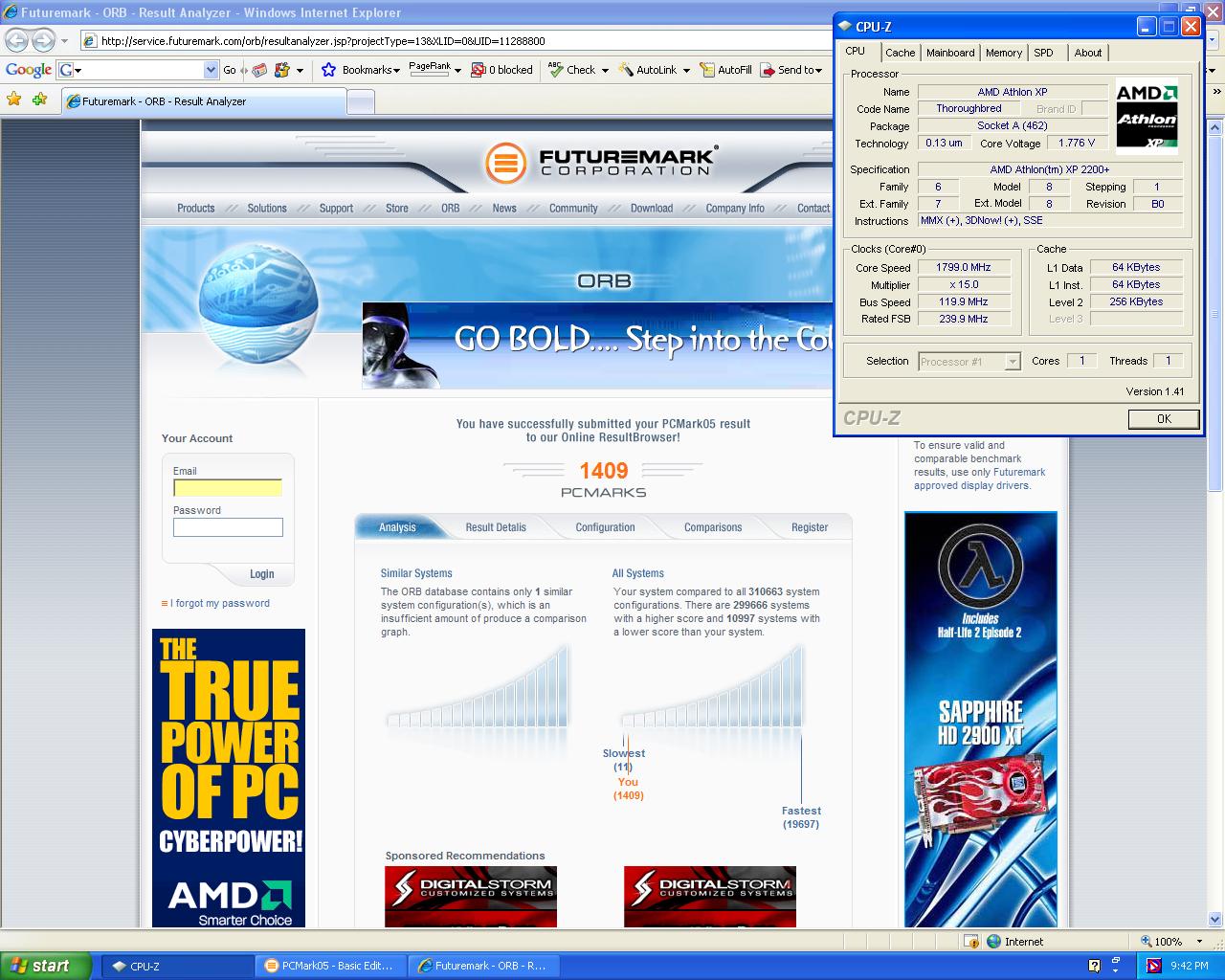Open a new blank browser tab
Screen dimensions: 1225x980
361,101
